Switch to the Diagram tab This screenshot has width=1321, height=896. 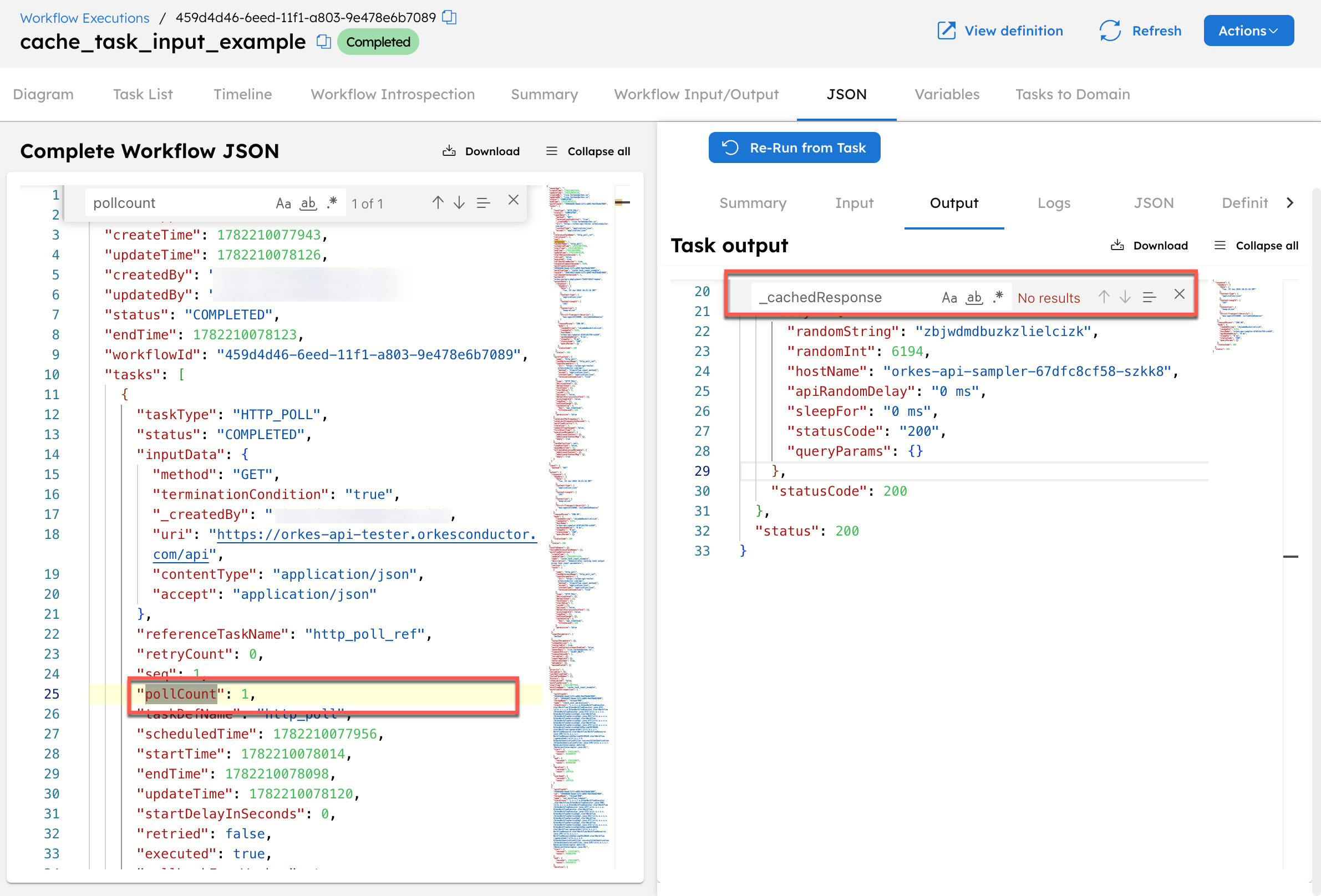tap(43, 94)
